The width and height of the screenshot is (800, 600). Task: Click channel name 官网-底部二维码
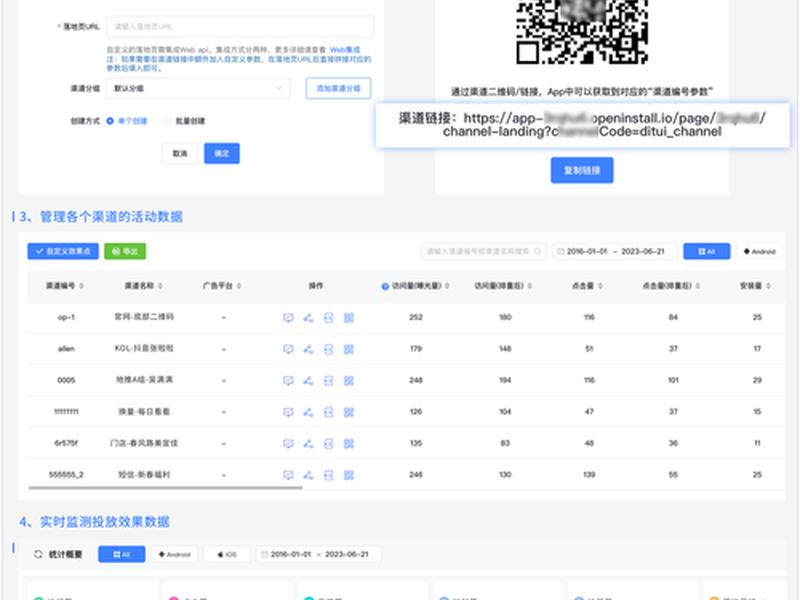144,317
